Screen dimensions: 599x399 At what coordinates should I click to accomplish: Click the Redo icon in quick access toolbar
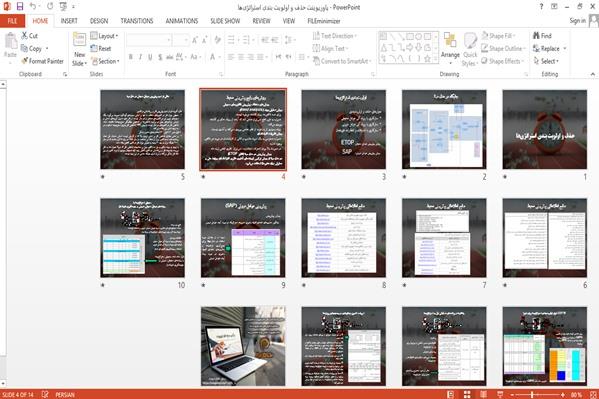pyautogui.click(x=50, y=6)
